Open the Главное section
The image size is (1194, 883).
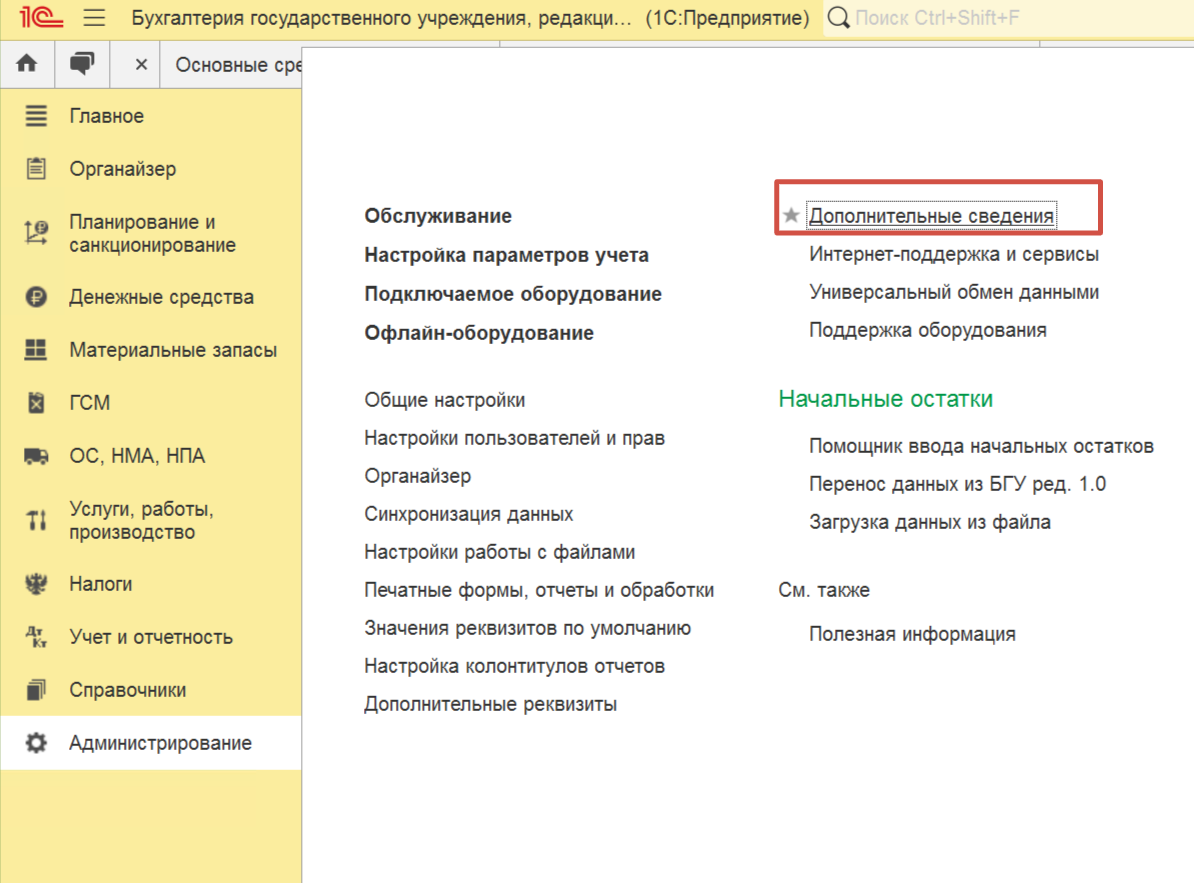tap(107, 116)
